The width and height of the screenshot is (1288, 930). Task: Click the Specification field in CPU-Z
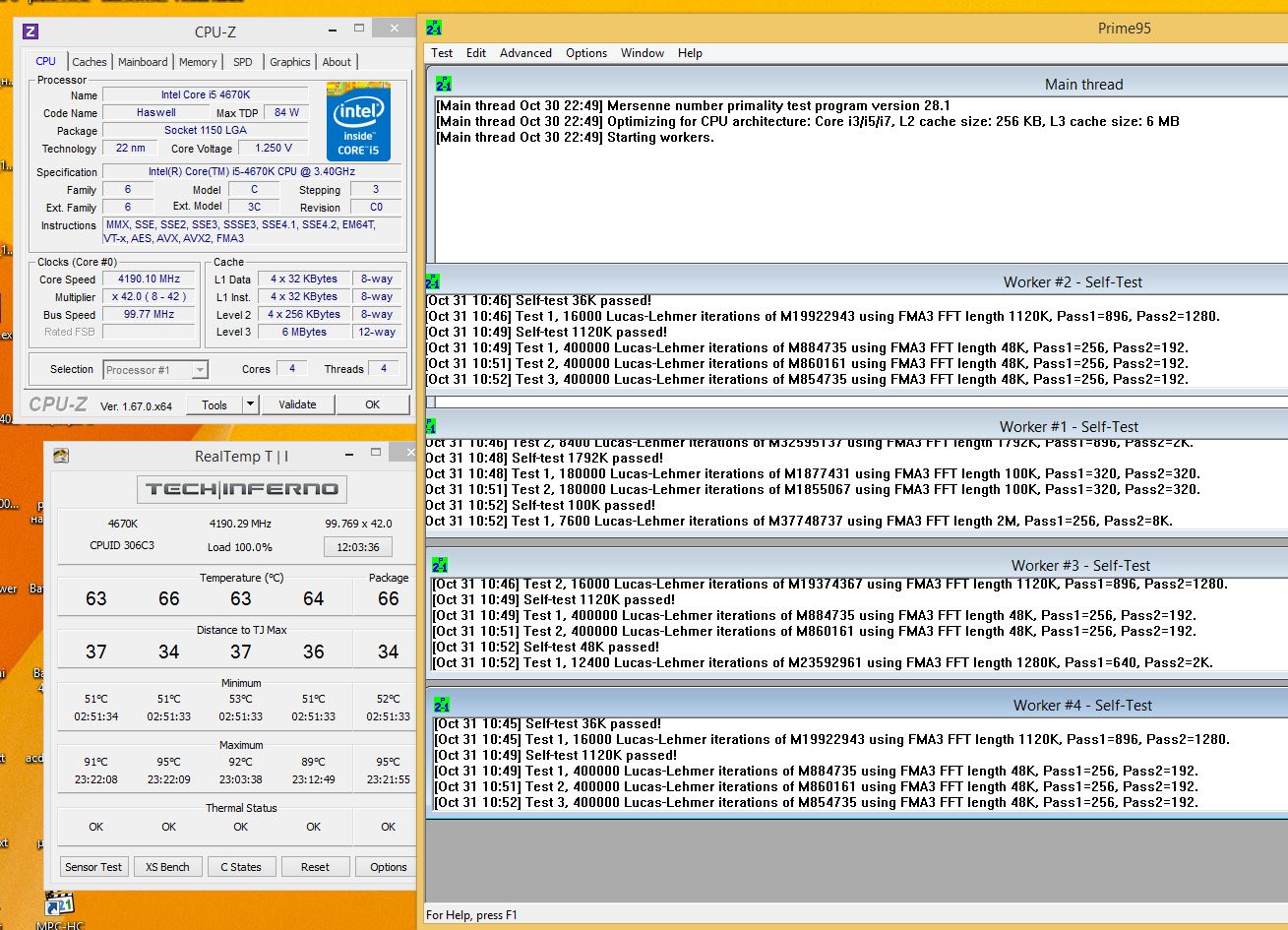point(252,172)
